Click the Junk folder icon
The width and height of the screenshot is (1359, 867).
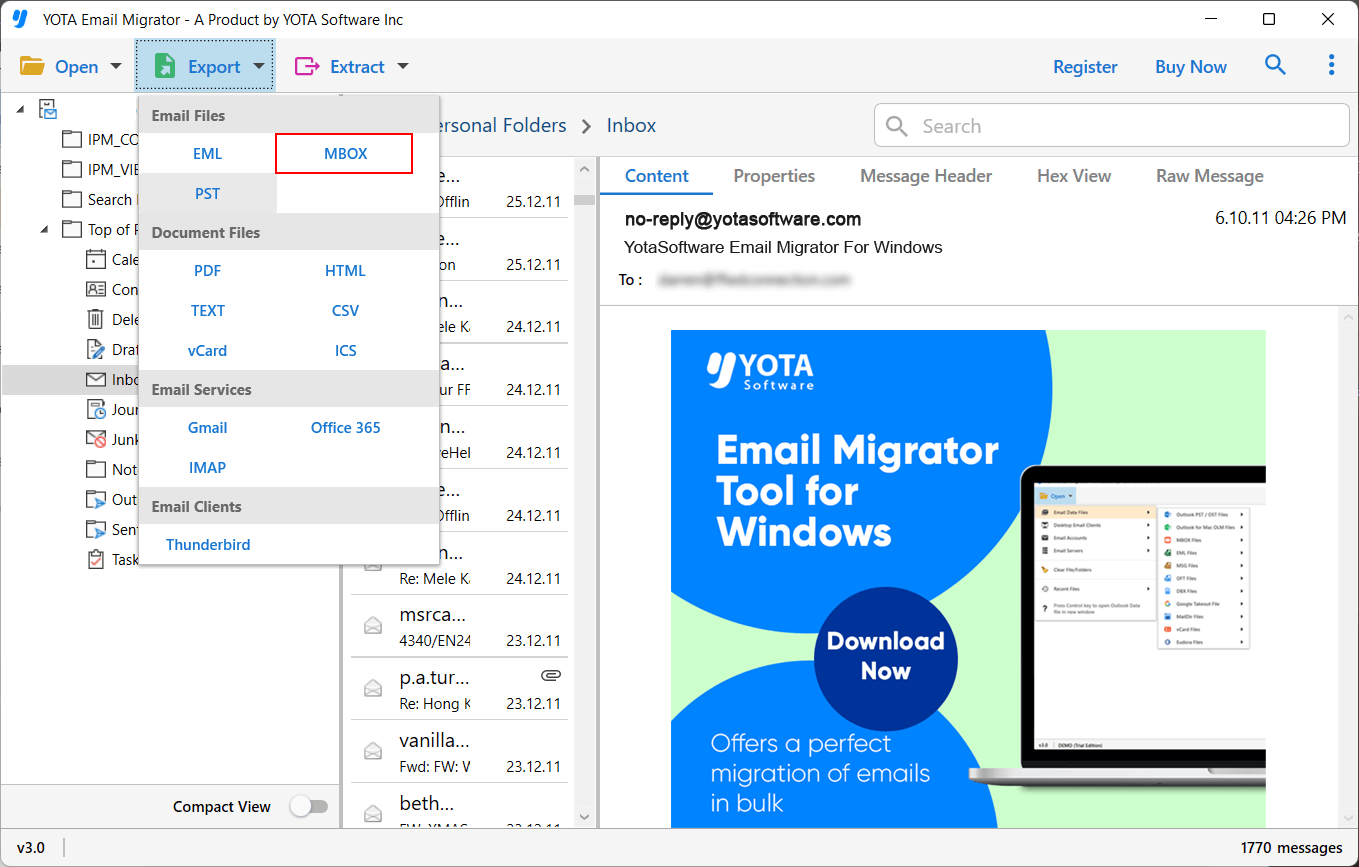(x=96, y=439)
